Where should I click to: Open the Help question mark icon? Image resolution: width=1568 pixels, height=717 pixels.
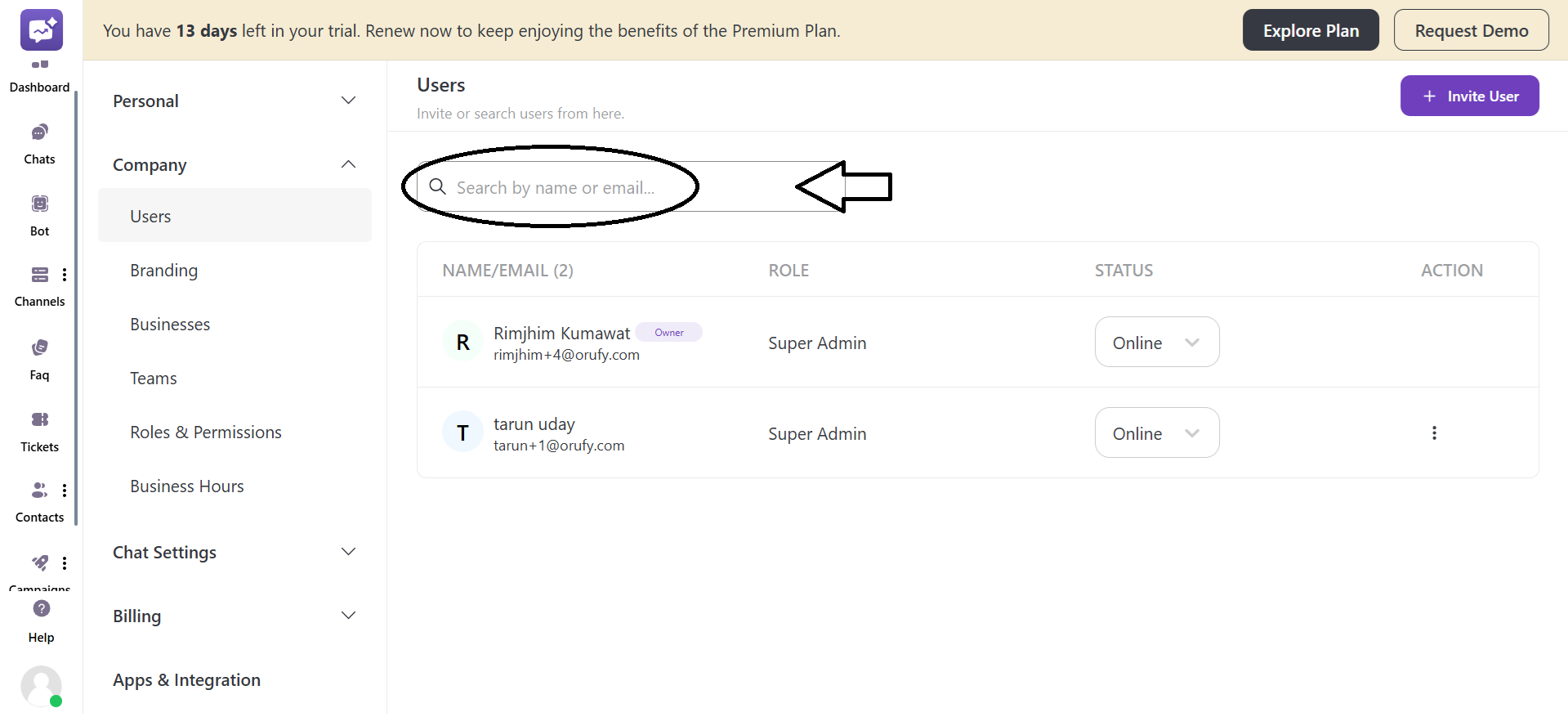click(x=41, y=608)
